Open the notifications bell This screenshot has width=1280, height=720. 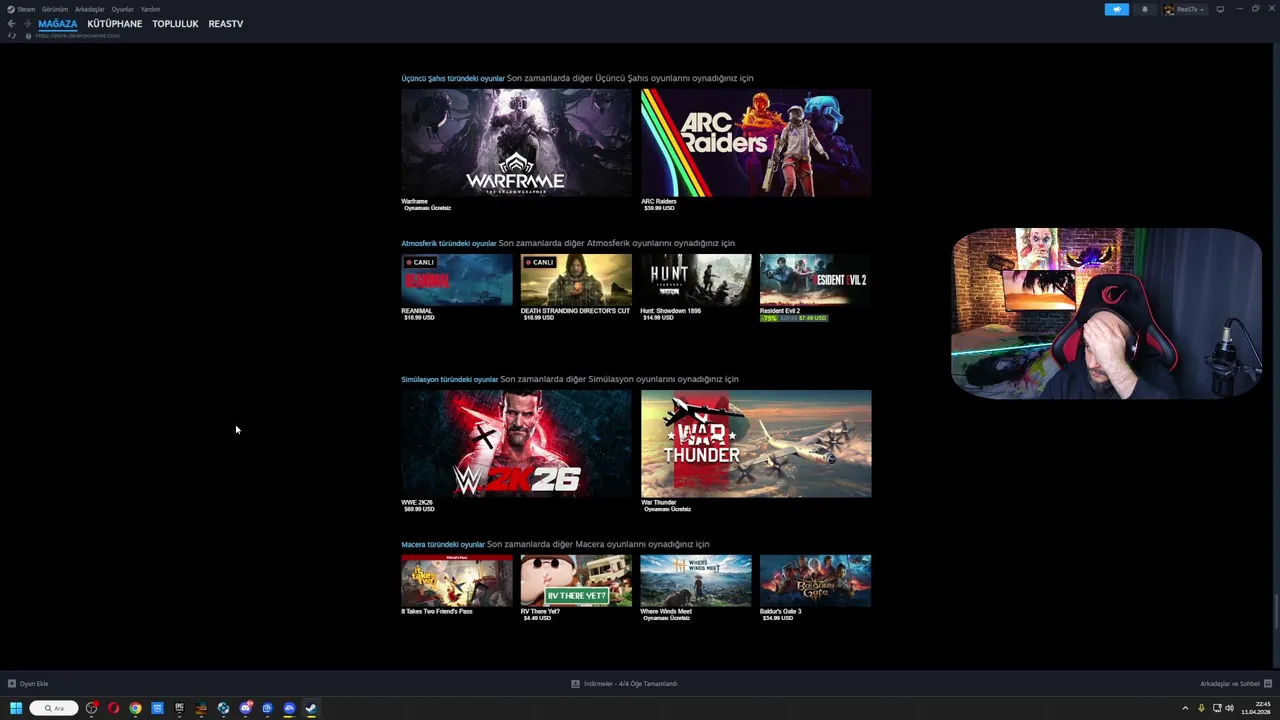pos(1145,9)
